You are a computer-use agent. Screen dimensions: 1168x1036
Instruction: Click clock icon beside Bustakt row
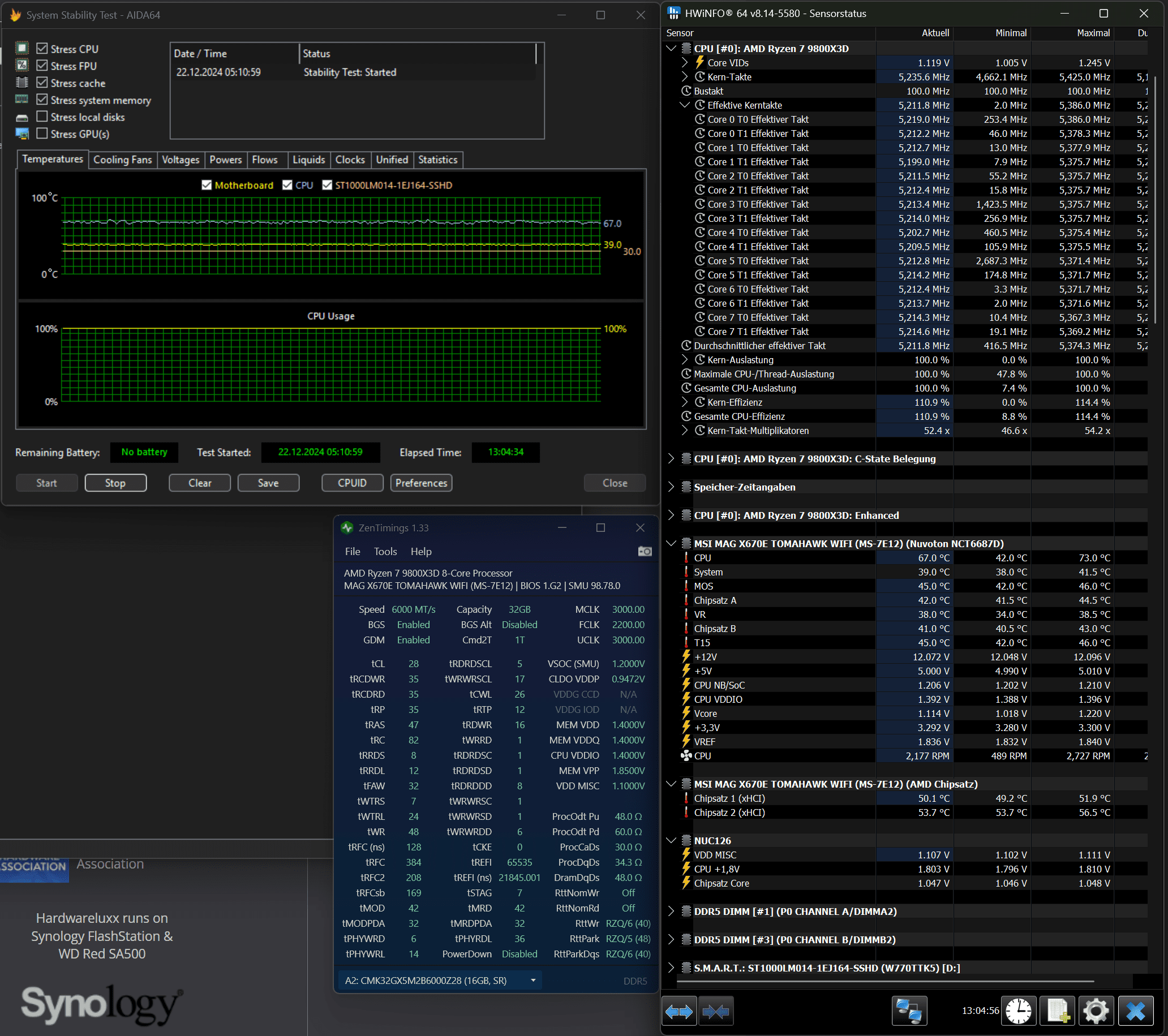pyautogui.click(x=686, y=91)
